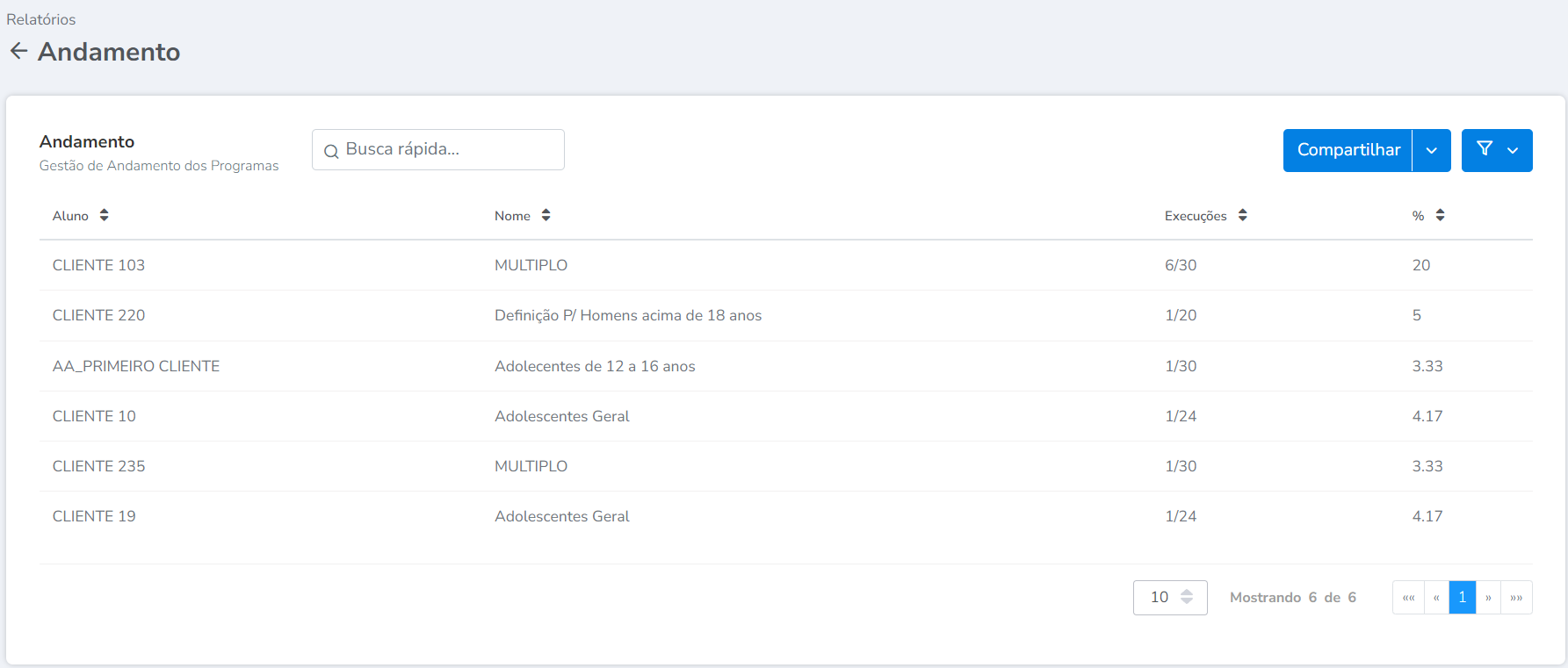Click the back arrow beside Andamento

[18, 52]
